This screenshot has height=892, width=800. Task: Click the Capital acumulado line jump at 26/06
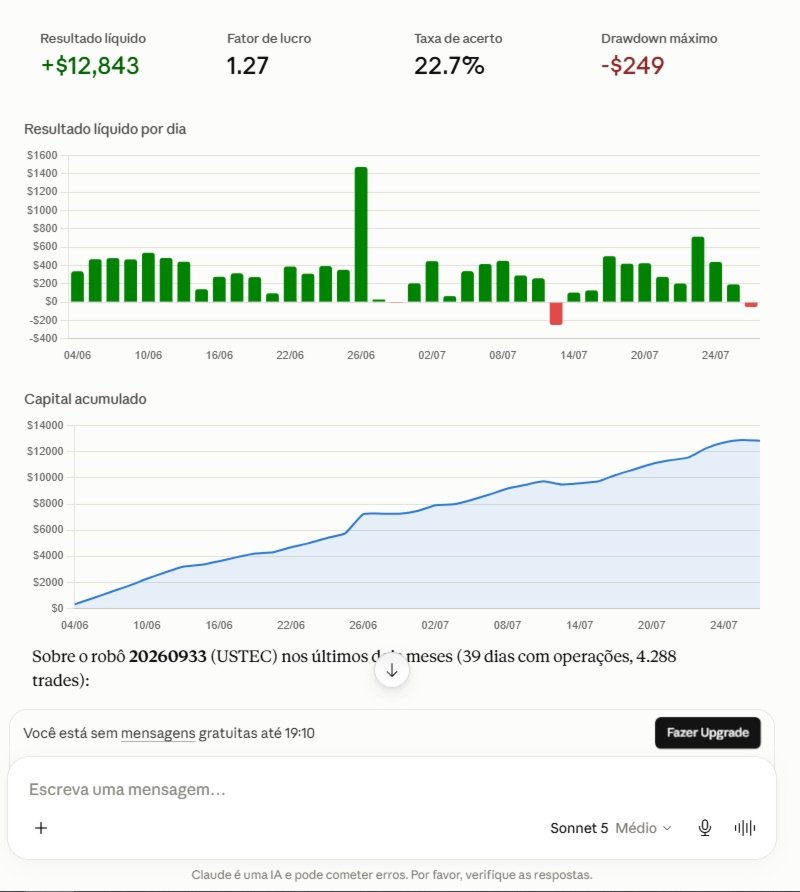(355, 523)
